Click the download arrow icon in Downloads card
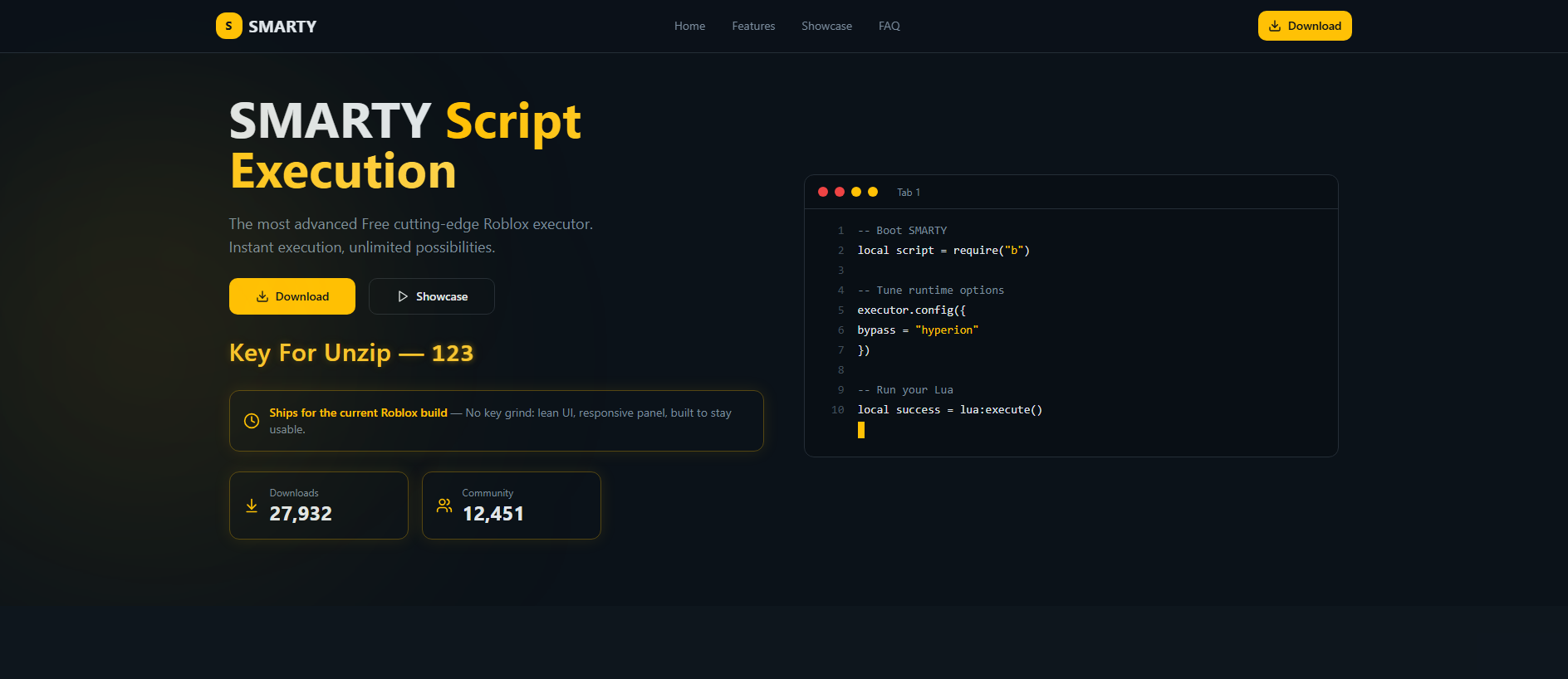 pyautogui.click(x=252, y=506)
